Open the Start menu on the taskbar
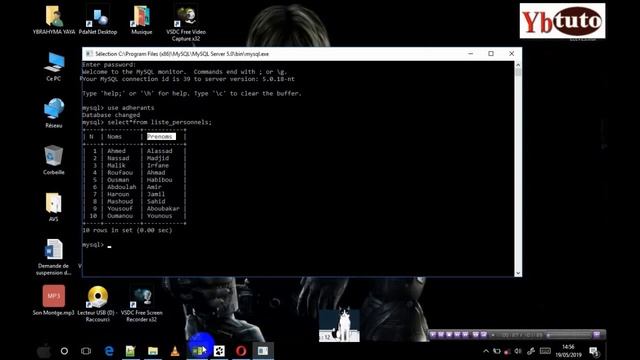Screen dimensions: 640x360 [43, 351]
